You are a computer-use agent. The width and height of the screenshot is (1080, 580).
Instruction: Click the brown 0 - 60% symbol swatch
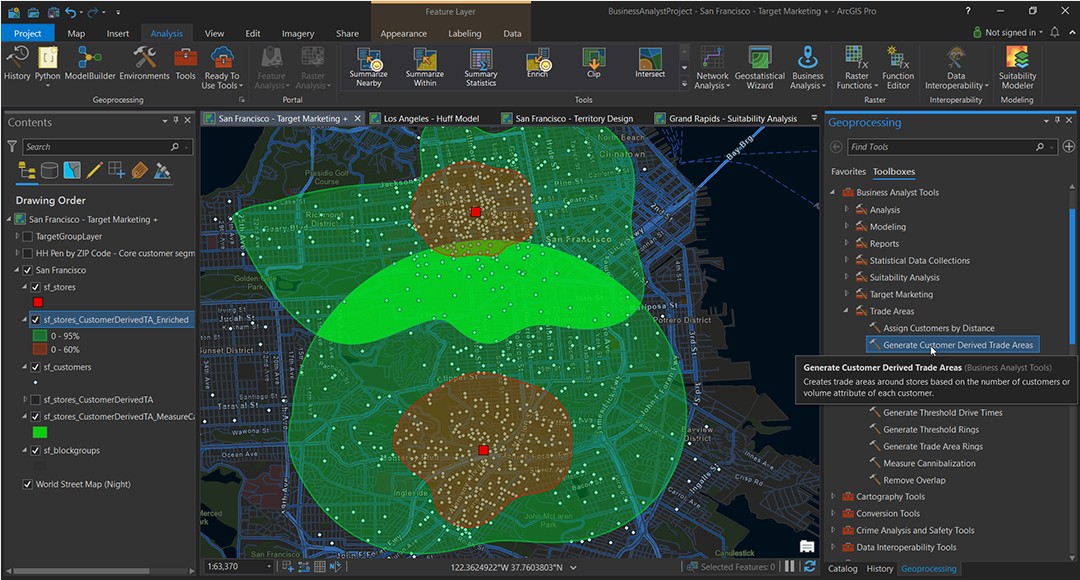point(40,350)
